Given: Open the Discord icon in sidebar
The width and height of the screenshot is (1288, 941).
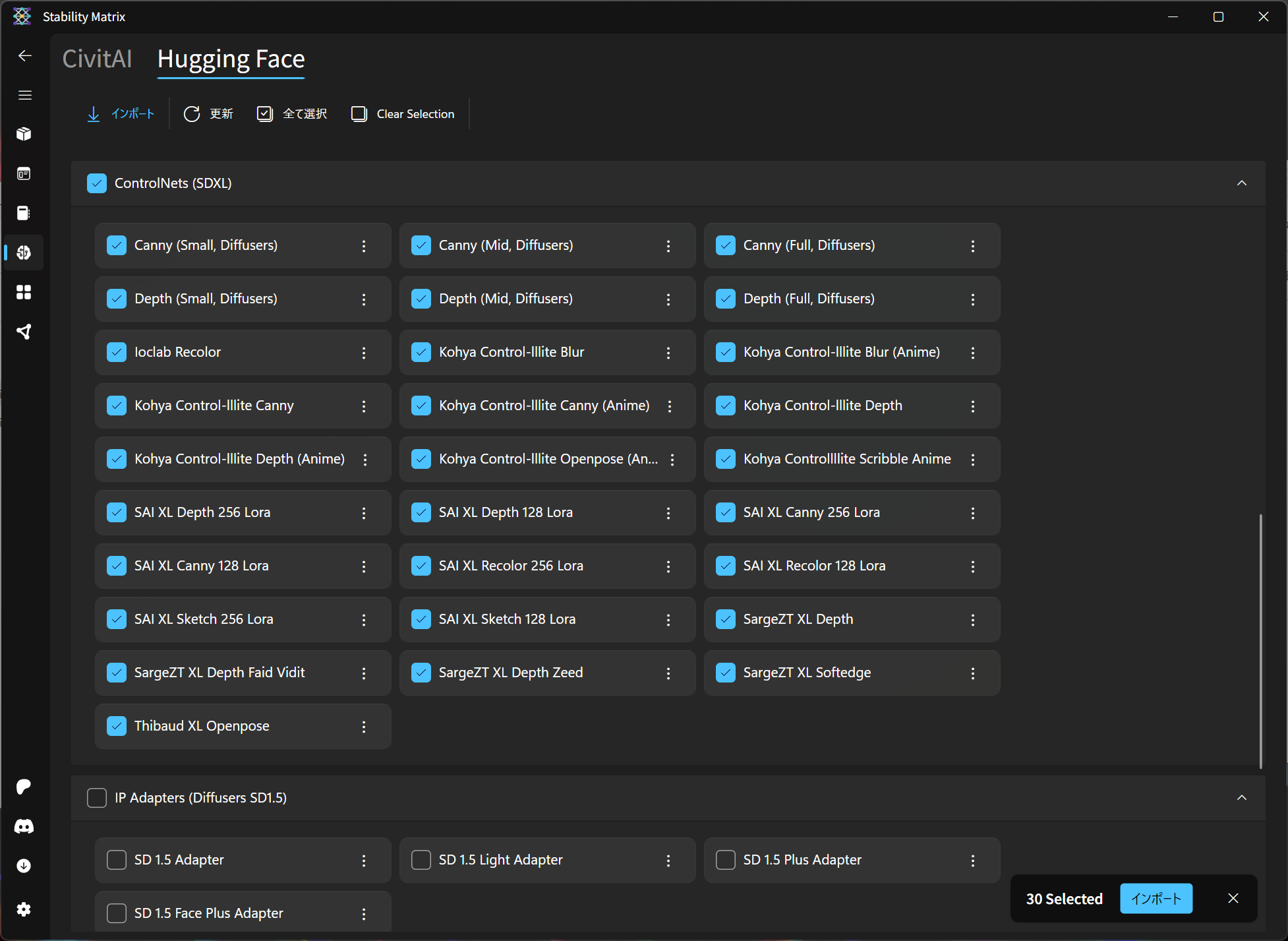Looking at the screenshot, I should pyautogui.click(x=24, y=826).
